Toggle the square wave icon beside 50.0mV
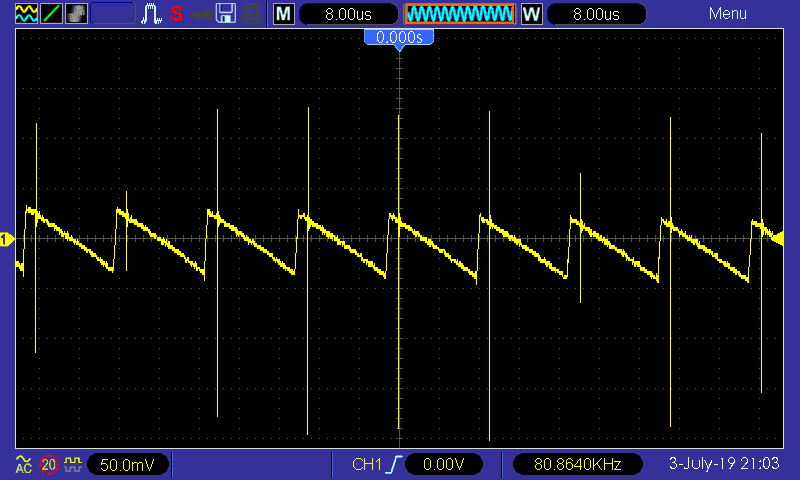The image size is (800, 480). point(73,464)
